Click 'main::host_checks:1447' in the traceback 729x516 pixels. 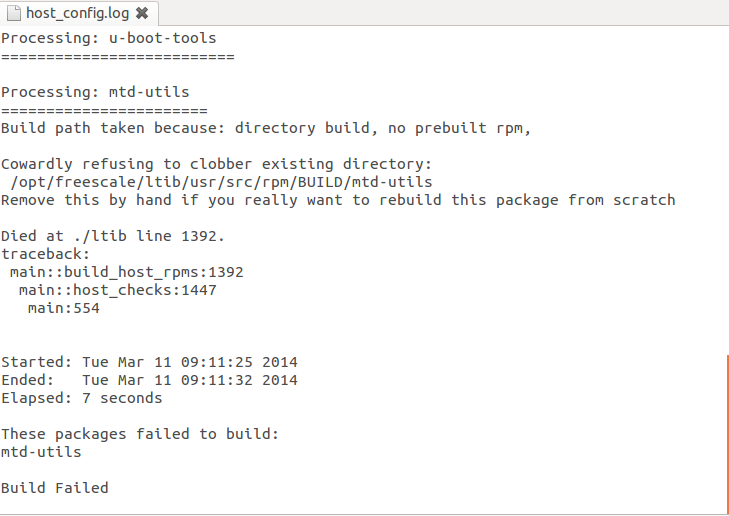(118, 290)
